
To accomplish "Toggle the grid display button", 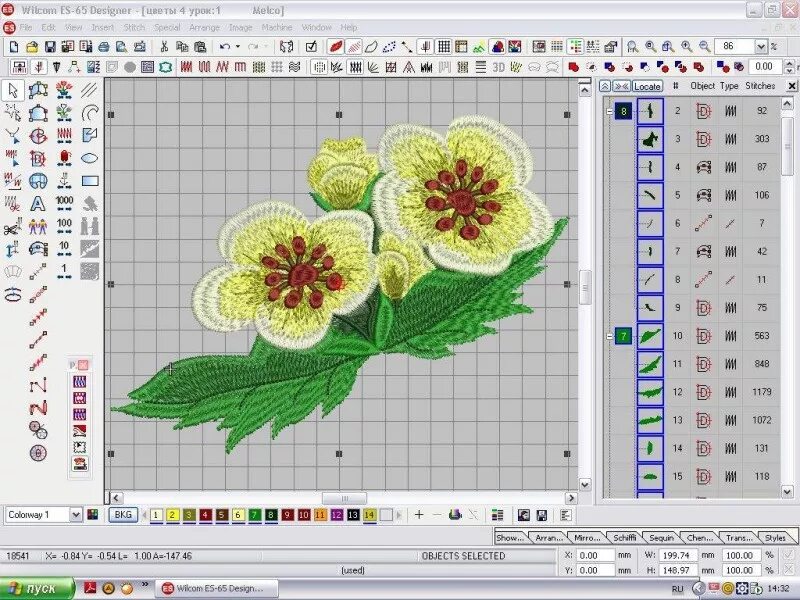I will click(x=444, y=47).
